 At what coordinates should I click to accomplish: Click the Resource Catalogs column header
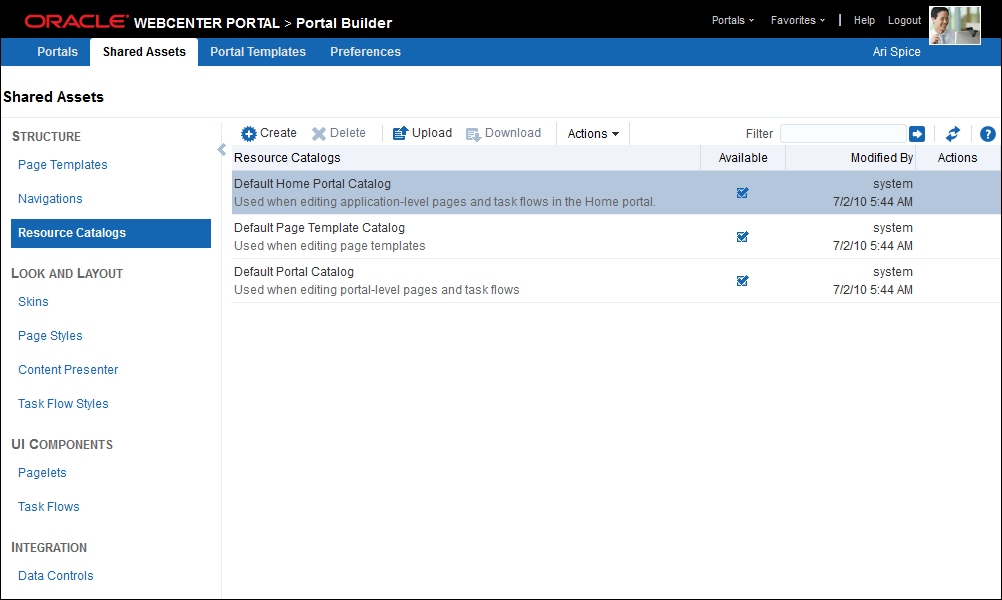[x=466, y=158]
